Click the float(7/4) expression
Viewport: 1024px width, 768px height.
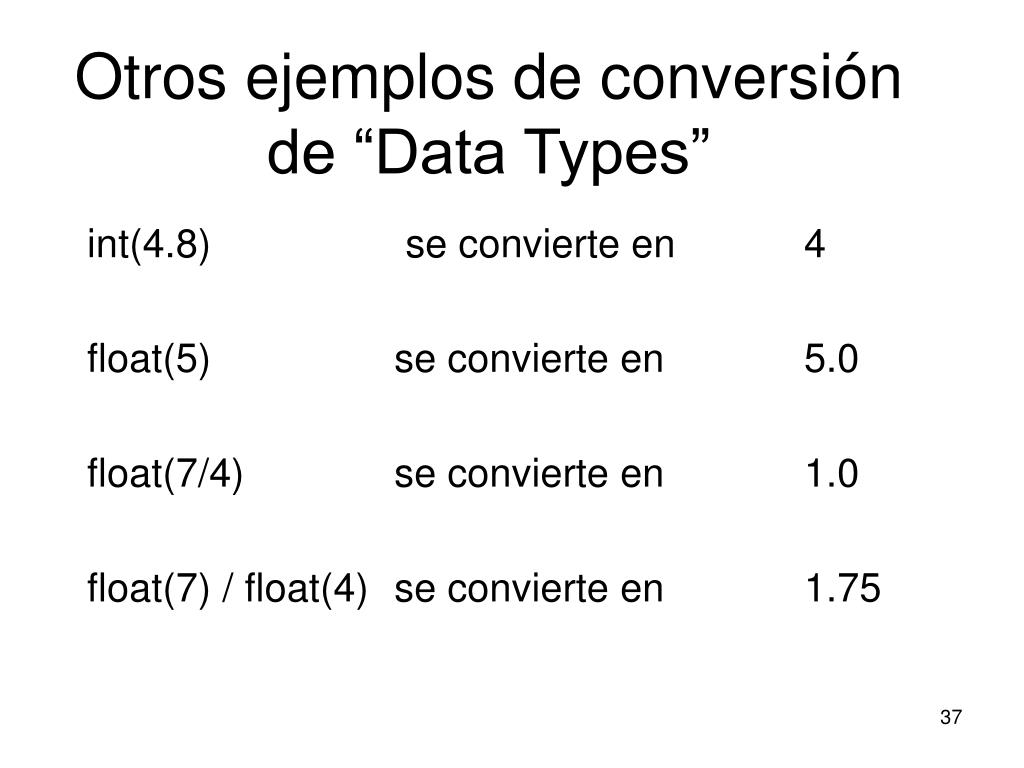pos(165,474)
